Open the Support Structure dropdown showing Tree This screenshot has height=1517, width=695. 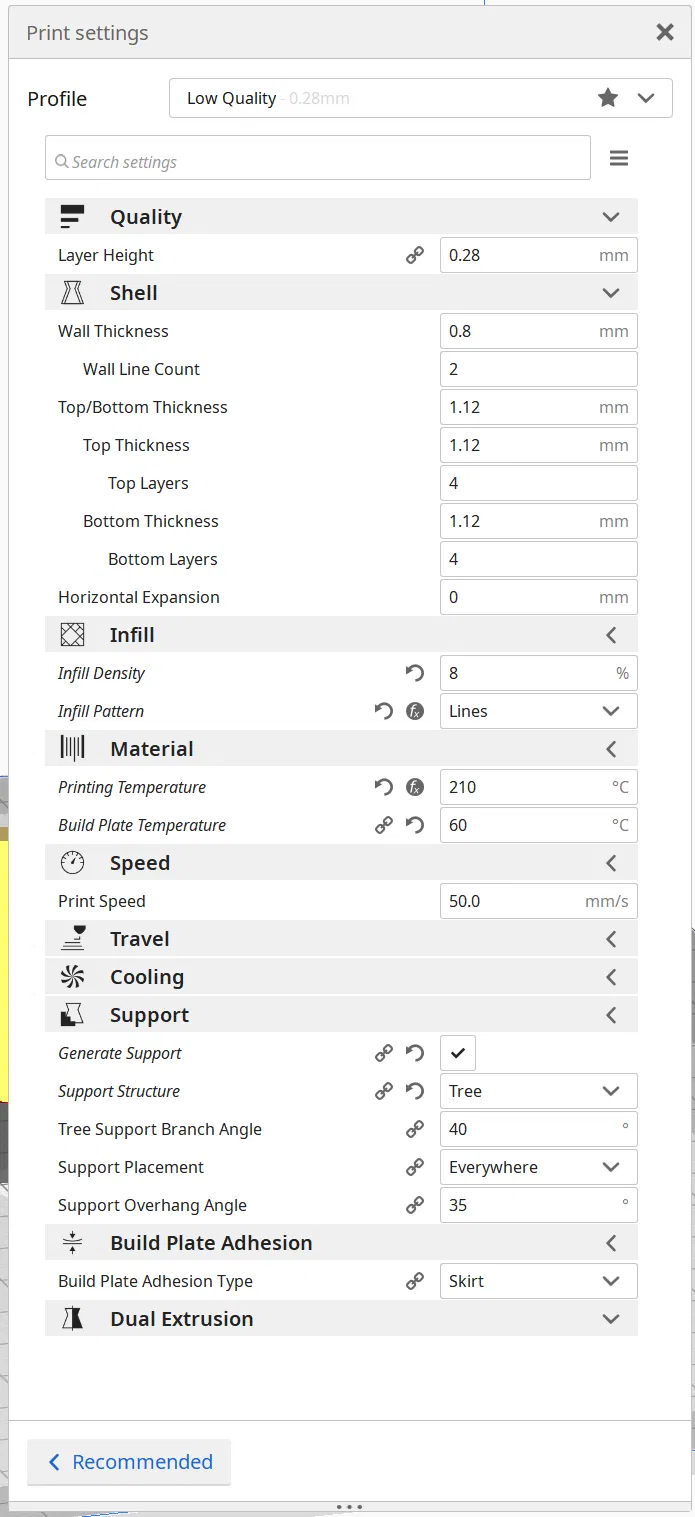tap(538, 1091)
